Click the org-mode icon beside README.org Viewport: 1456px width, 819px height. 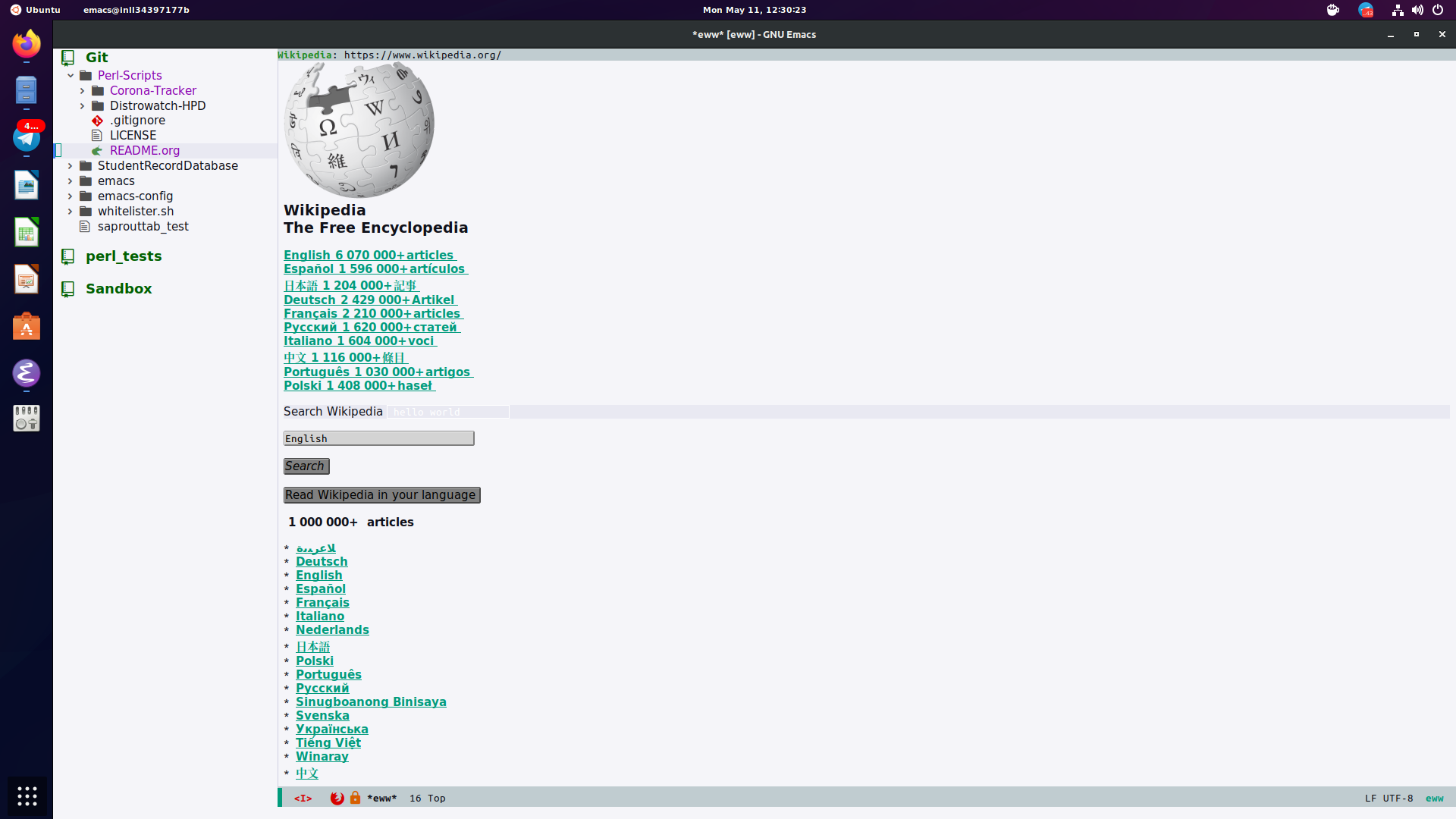click(97, 150)
